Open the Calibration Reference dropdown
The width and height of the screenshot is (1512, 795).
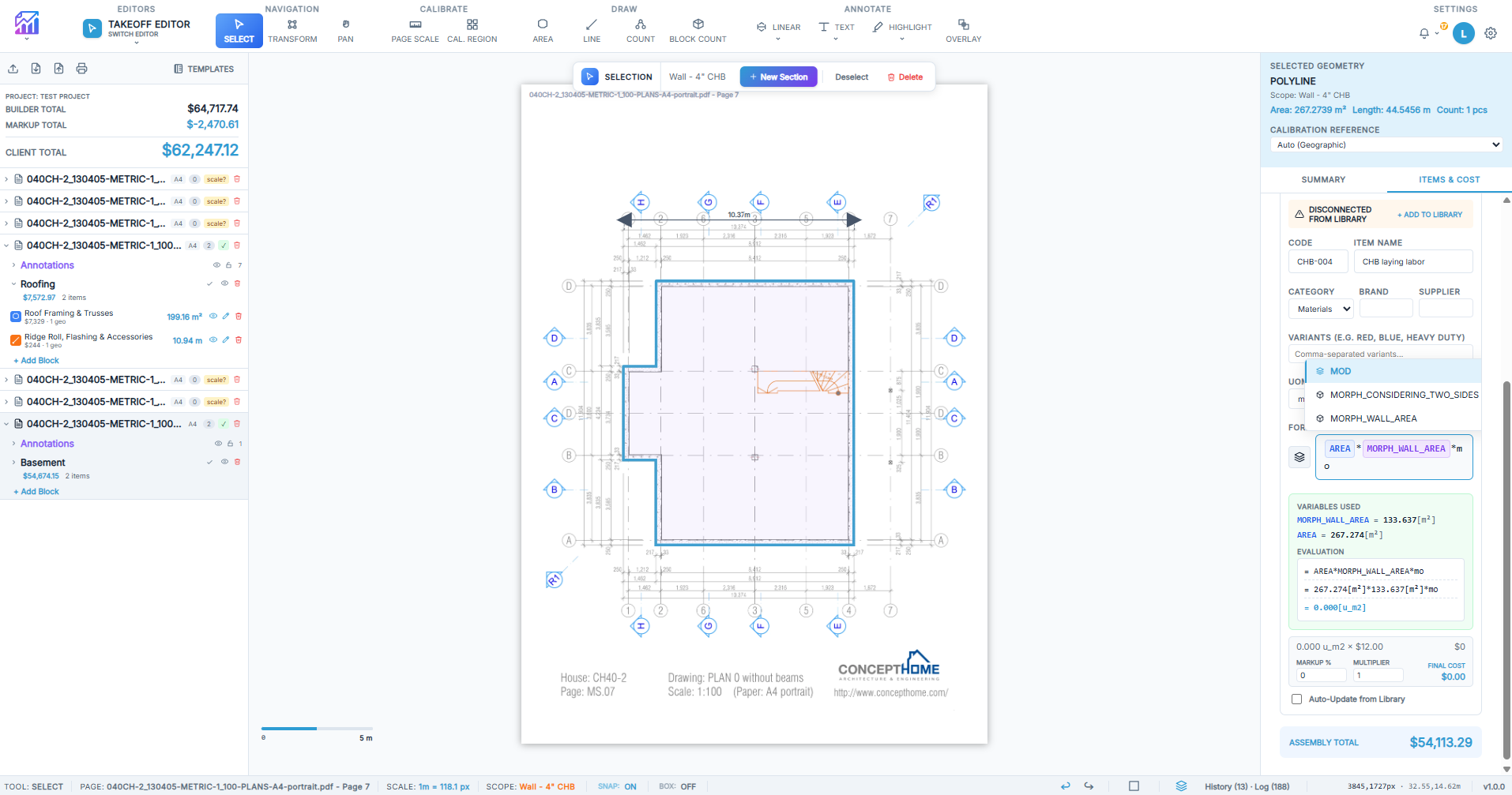(1386, 144)
